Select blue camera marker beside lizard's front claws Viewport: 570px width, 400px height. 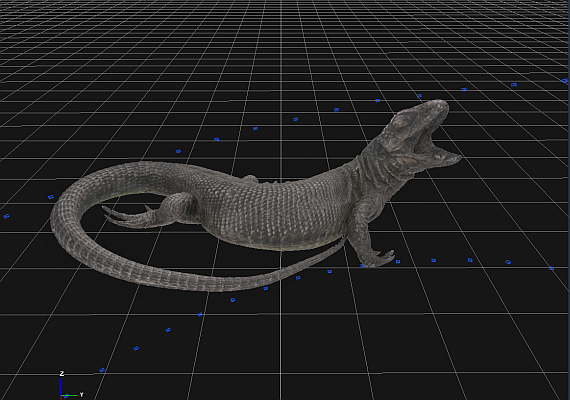(x=398, y=261)
